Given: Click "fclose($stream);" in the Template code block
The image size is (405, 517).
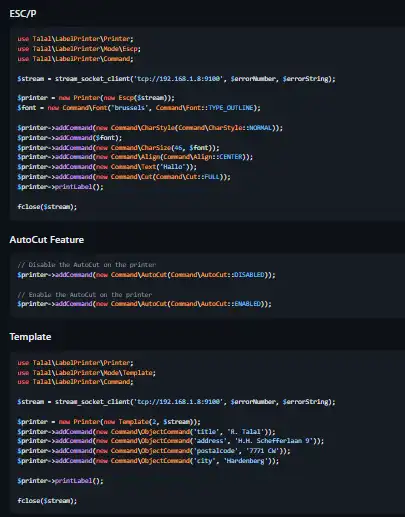Looking at the screenshot, I should click(x=47, y=501).
